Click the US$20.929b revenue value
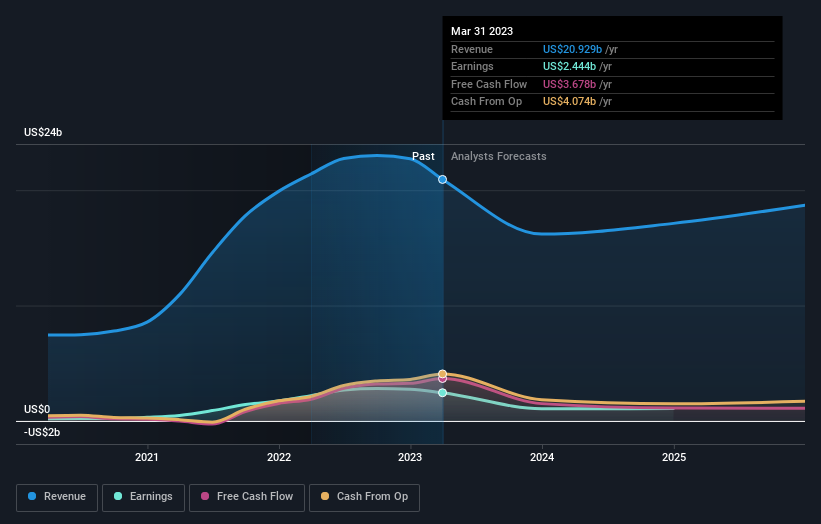821x524 pixels. pos(572,49)
